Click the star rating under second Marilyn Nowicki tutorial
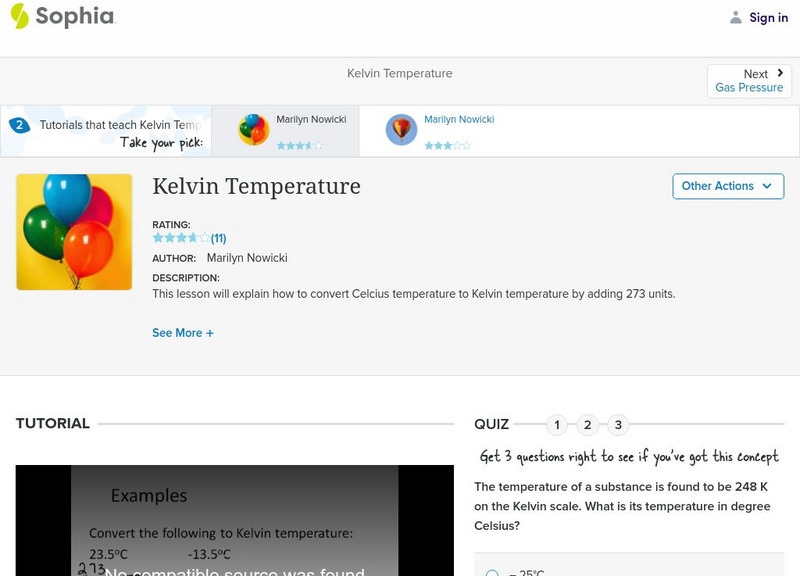This screenshot has width=800, height=576. click(447, 145)
